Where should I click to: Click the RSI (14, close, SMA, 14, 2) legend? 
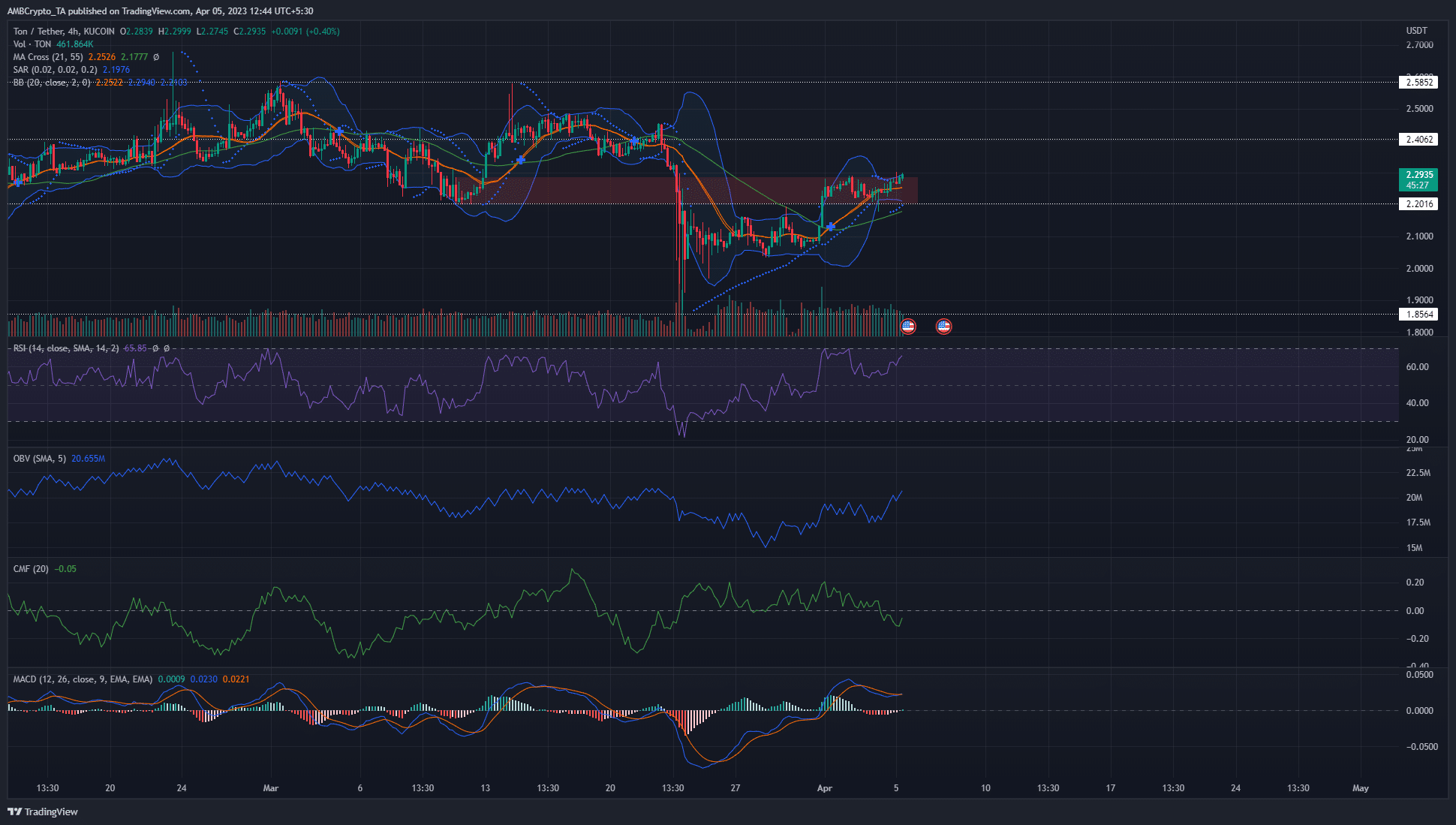click(x=66, y=348)
